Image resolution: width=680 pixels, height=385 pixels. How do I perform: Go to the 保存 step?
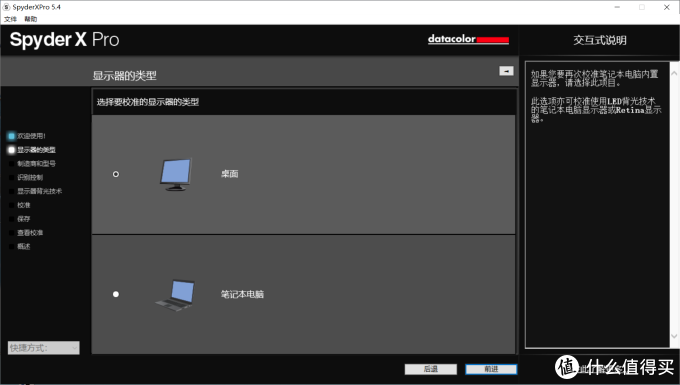[24, 219]
